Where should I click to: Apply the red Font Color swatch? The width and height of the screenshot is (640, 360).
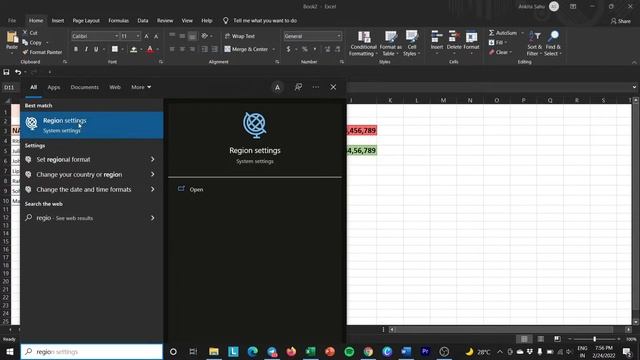[150, 49]
